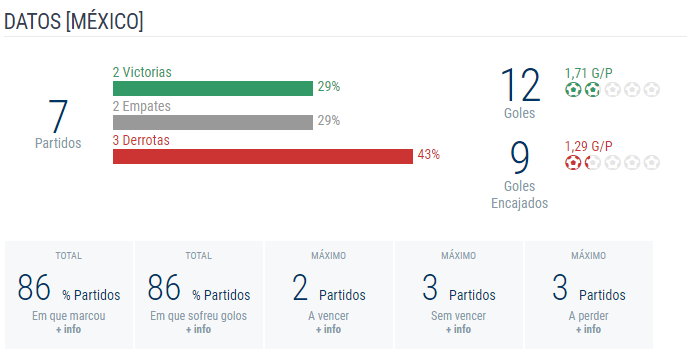This screenshot has height=361, width=687.
Task: Click the first green goals-scored ball icon
Action: coord(573,90)
